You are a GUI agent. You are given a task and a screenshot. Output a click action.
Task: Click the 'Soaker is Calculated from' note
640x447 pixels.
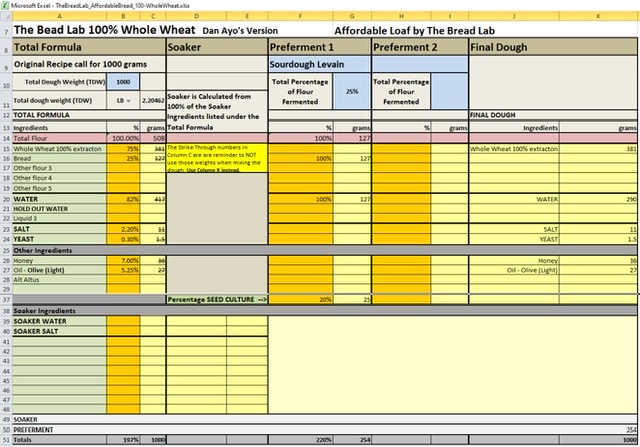point(217,111)
